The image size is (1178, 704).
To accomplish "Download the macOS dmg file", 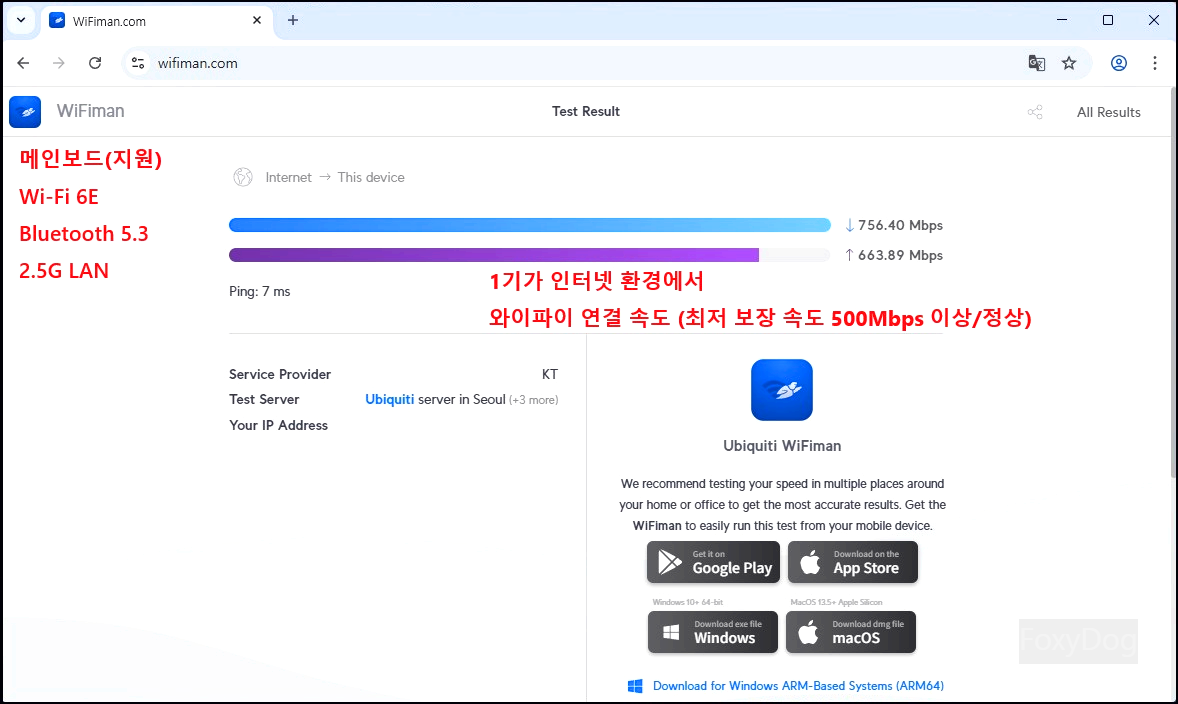I will 850,632.
